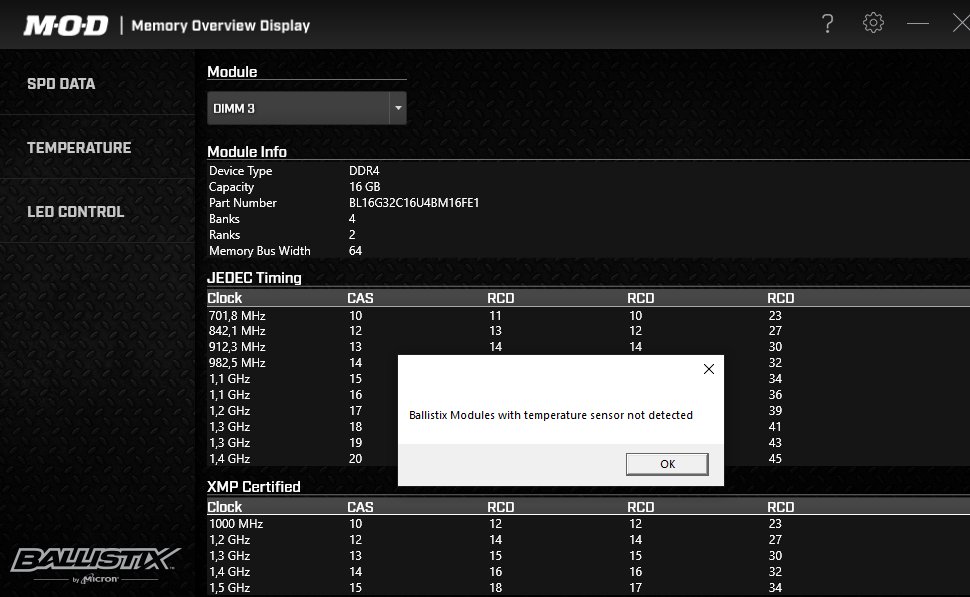Open the TEMPERATURE section
Viewport: 970px width, 597px height.
point(79,148)
